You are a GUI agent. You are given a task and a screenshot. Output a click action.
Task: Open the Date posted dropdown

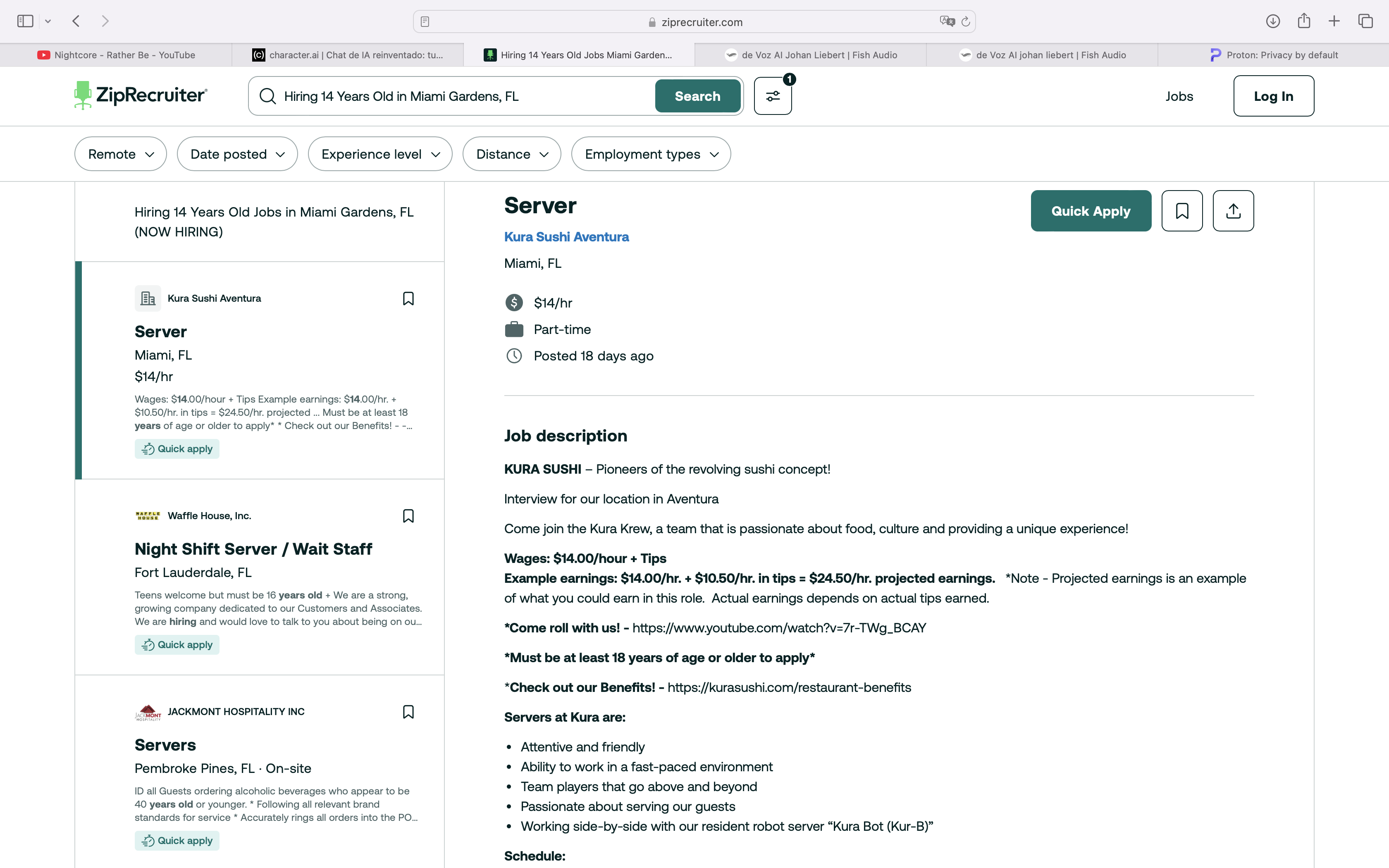(237, 154)
